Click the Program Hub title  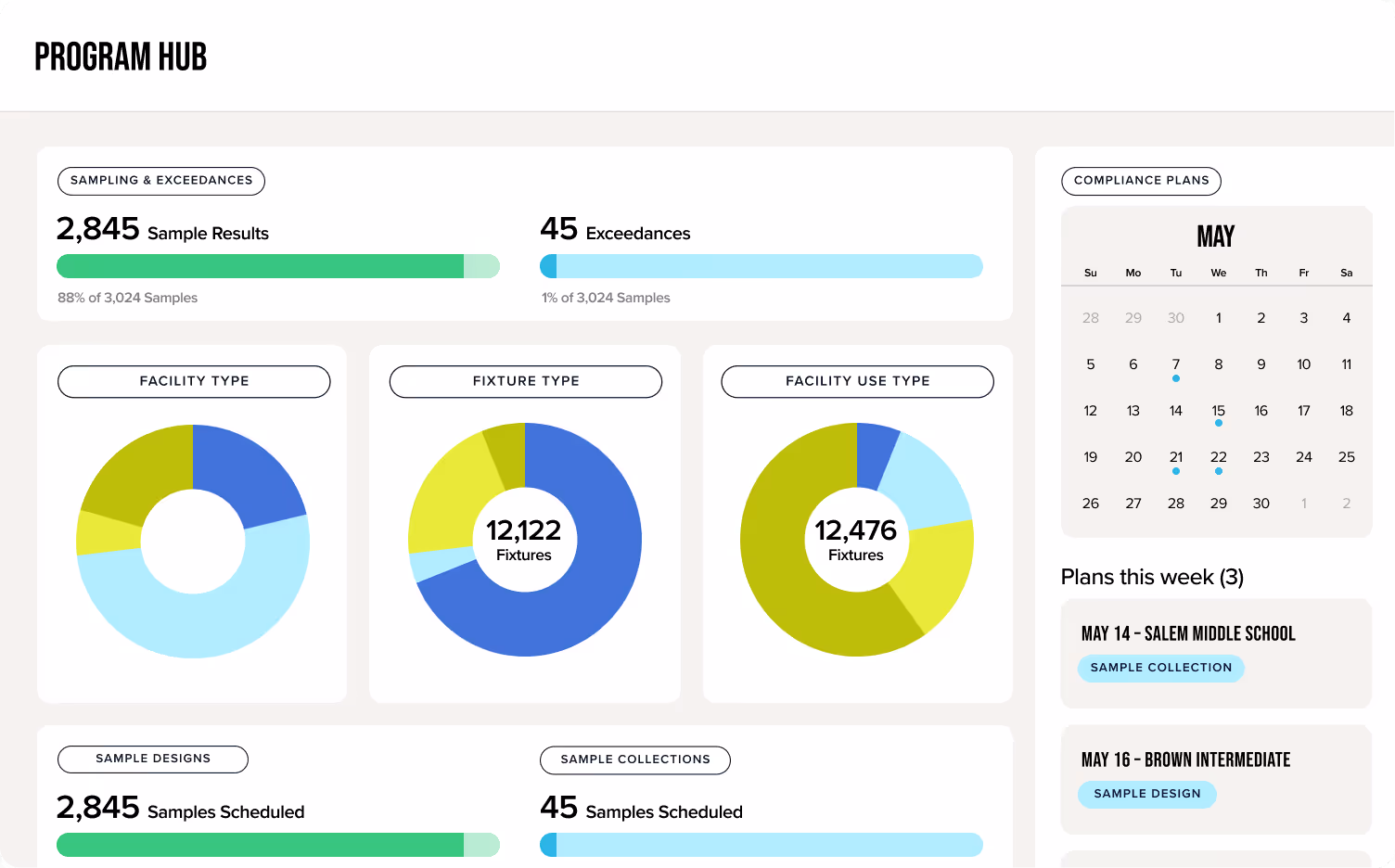point(121,56)
